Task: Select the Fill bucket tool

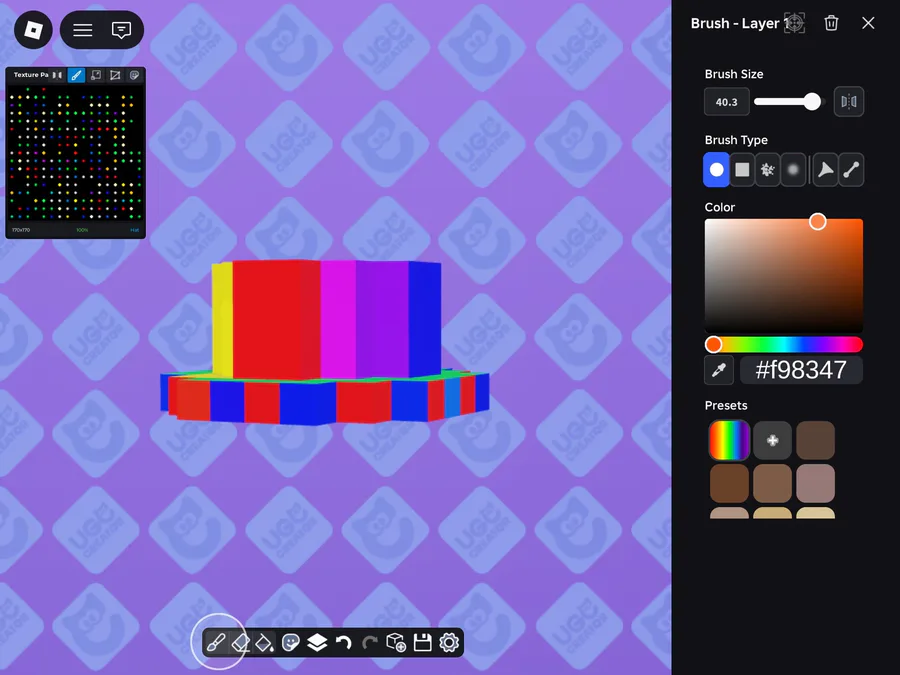Action: (265, 642)
